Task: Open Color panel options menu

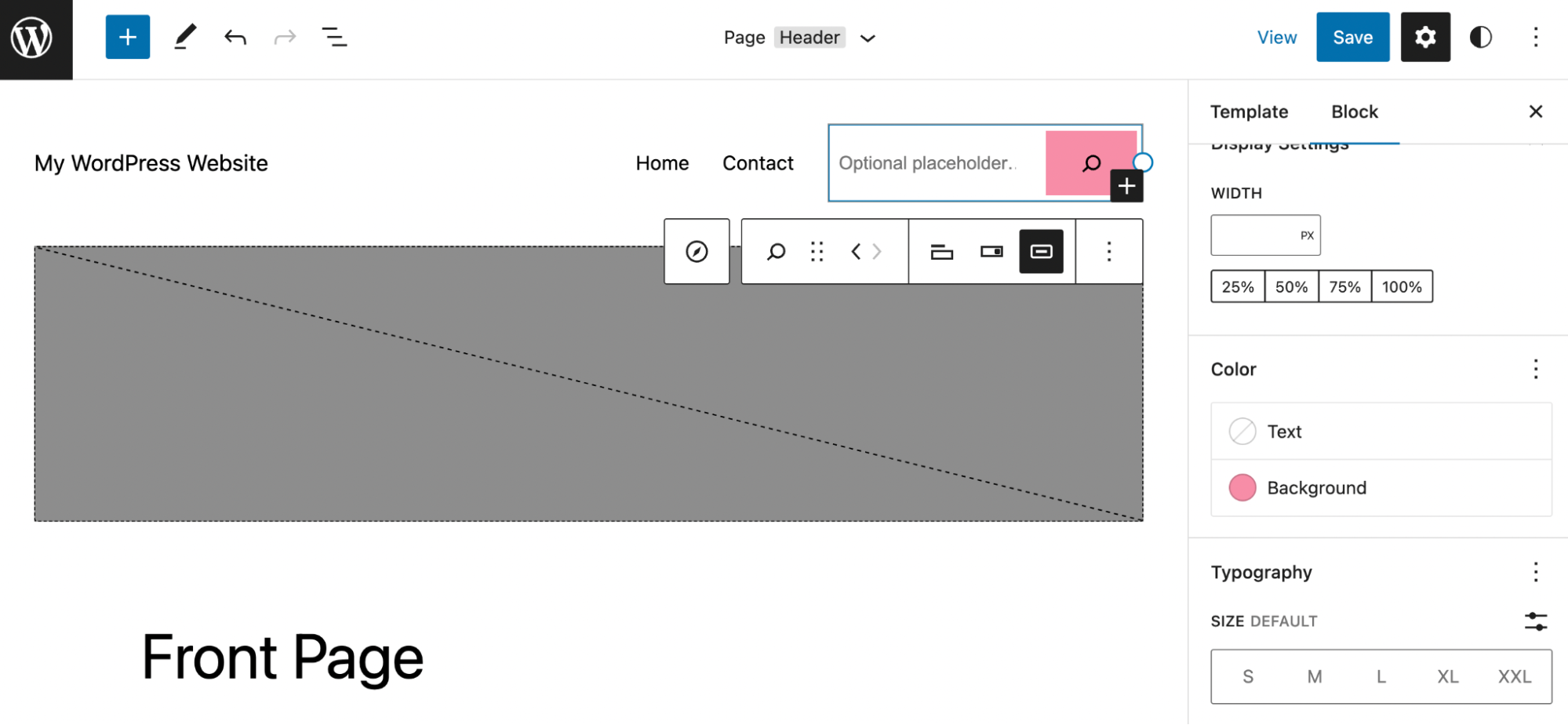Action: [1535, 369]
